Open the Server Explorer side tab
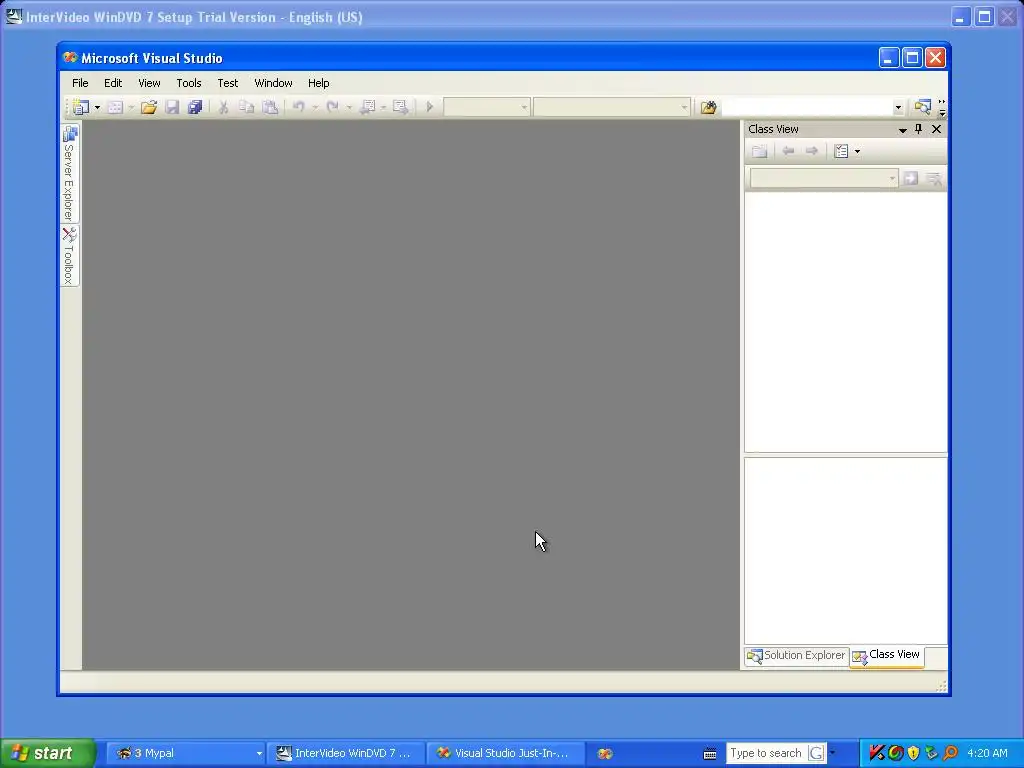 point(70,174)
